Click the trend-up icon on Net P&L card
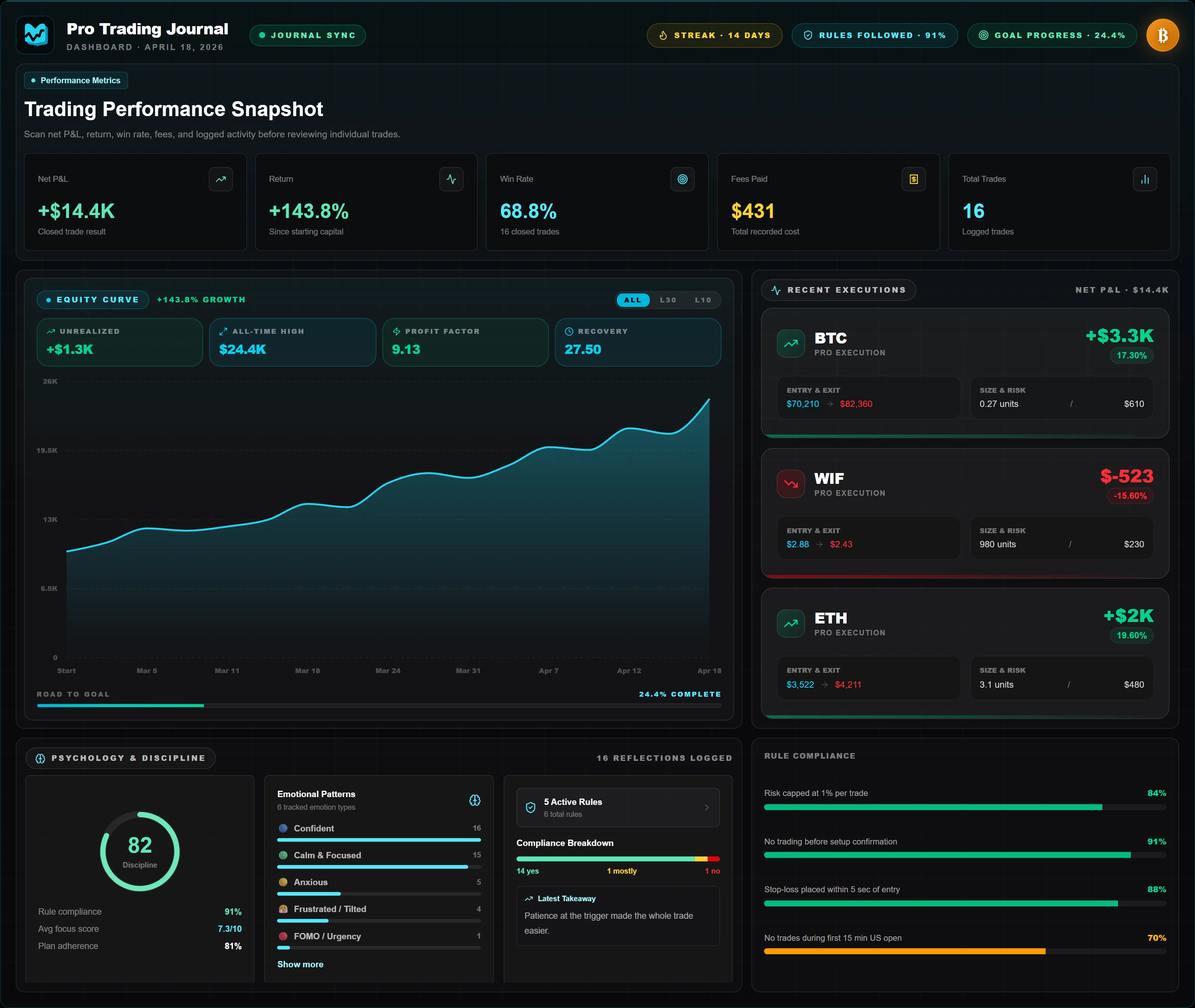1195x1008 pixels. click(x=221, y=180)
